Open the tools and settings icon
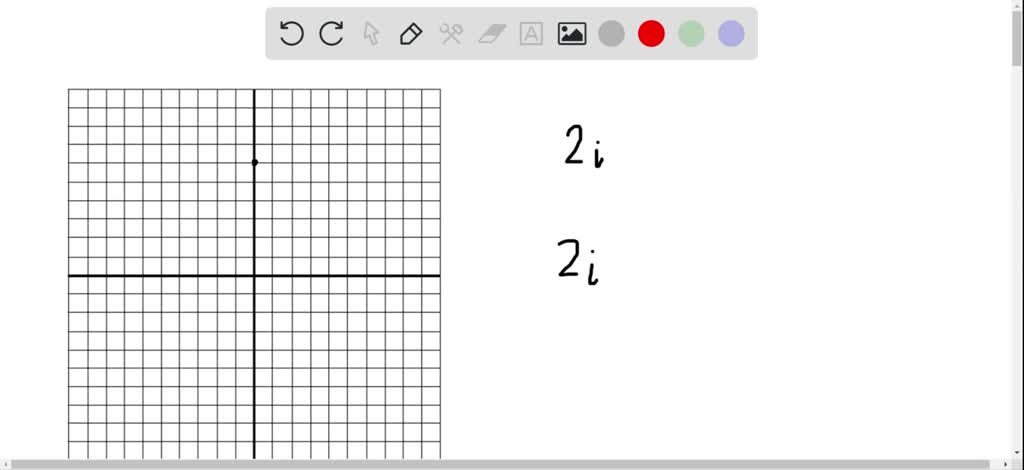The width and height of the screenshot is (1024, 470). [x=451, y=33]
